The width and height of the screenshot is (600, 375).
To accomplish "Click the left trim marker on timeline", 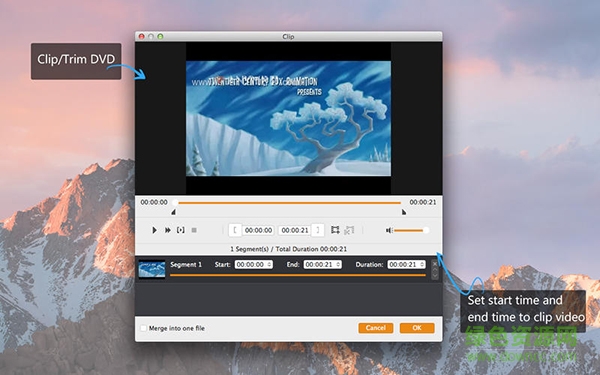I will (x=173, y=212).
